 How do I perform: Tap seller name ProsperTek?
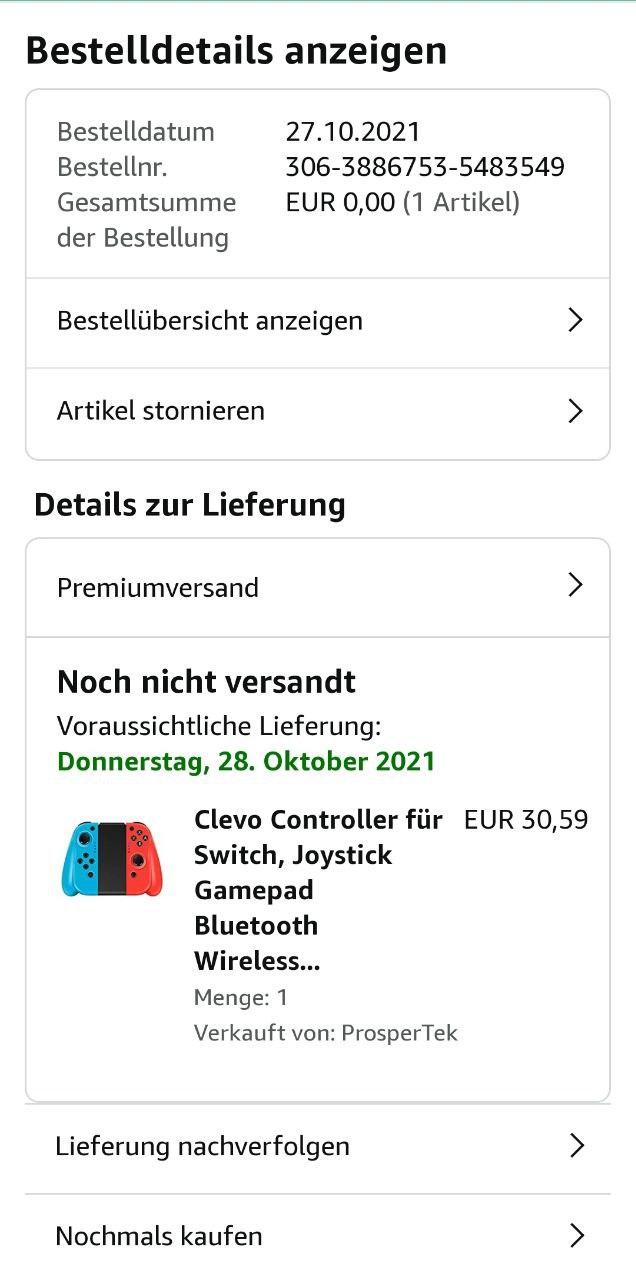click(x=399, y=1033)
